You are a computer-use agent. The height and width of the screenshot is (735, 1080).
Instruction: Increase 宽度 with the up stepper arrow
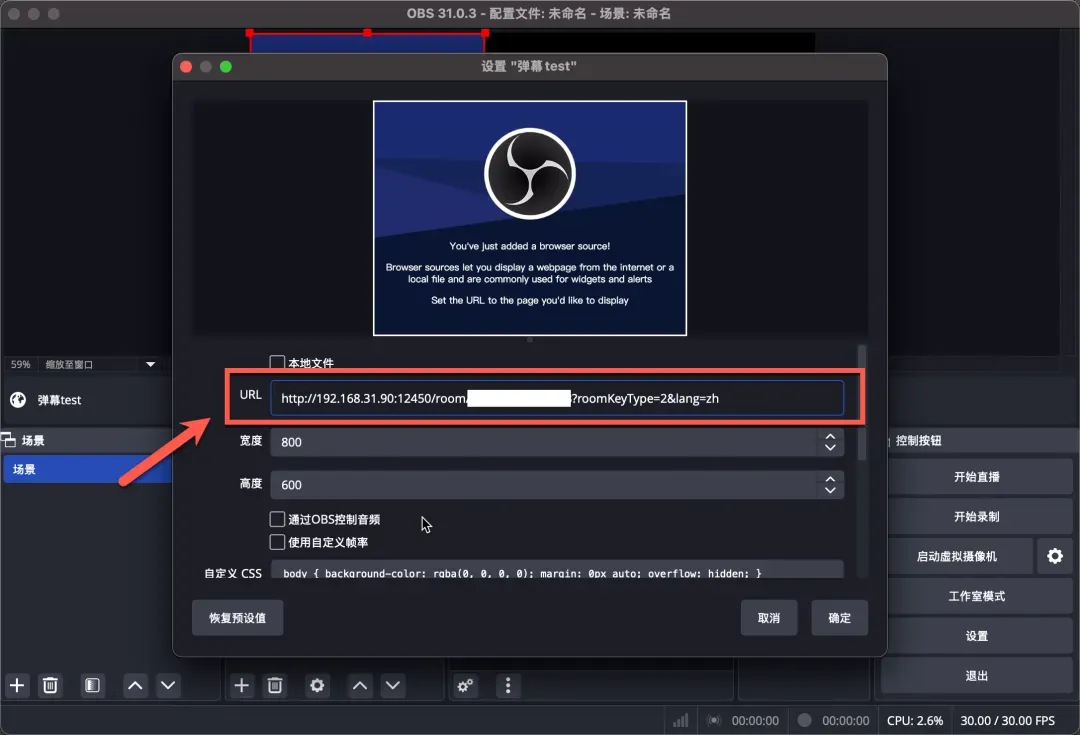830,437
